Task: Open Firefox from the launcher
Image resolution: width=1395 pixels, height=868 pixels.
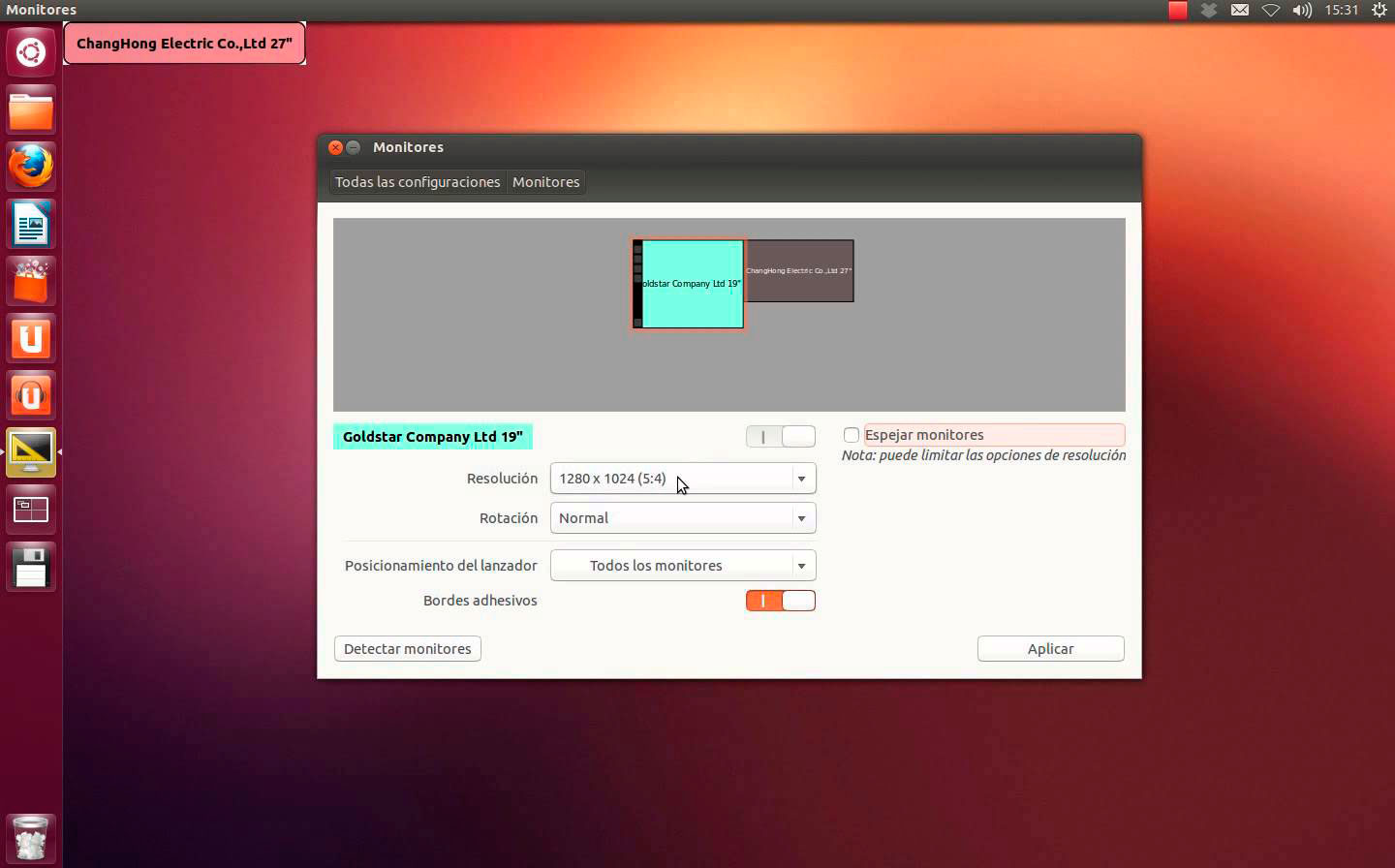Action: [30, 166]
